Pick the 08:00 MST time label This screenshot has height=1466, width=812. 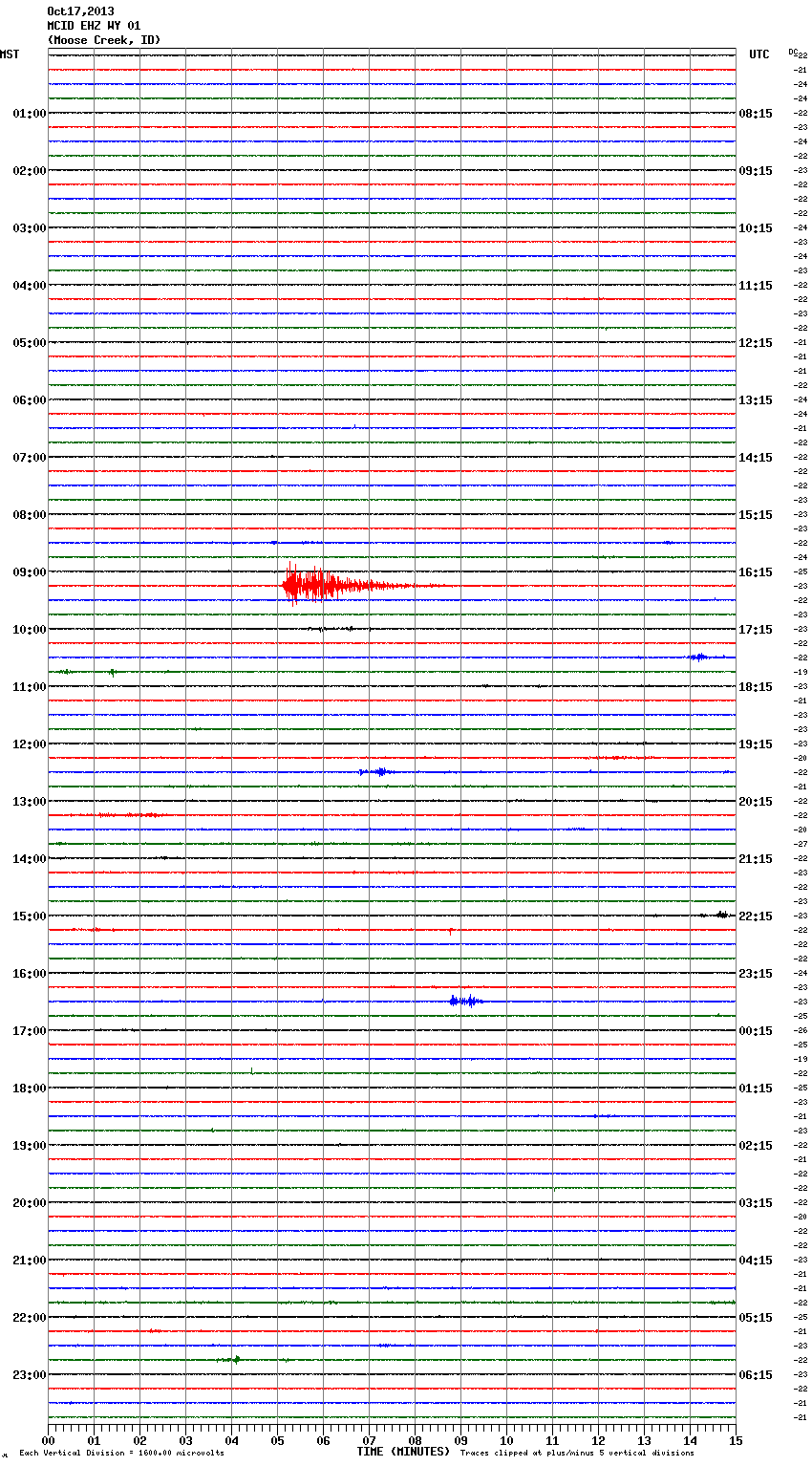click(x=30, y=515)
